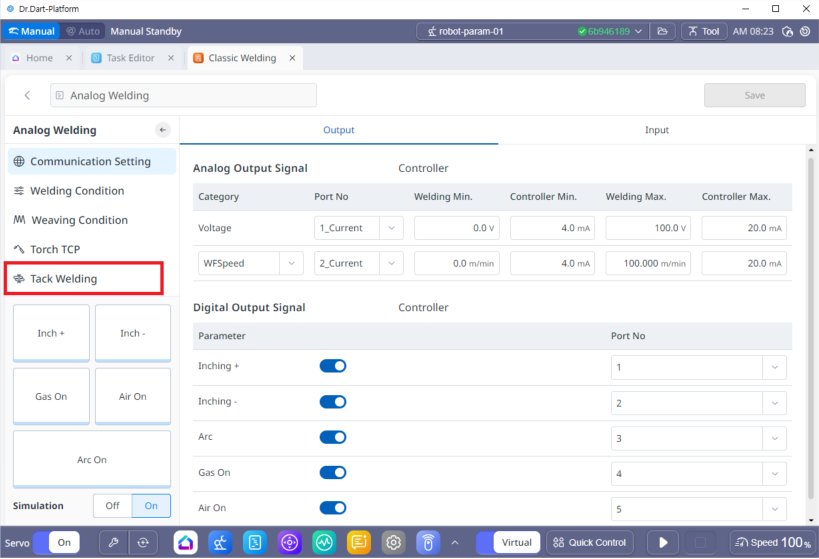Click the wrench icon next to Servo
Viewport: 819px width, 559px height.
tap(114, 542)
